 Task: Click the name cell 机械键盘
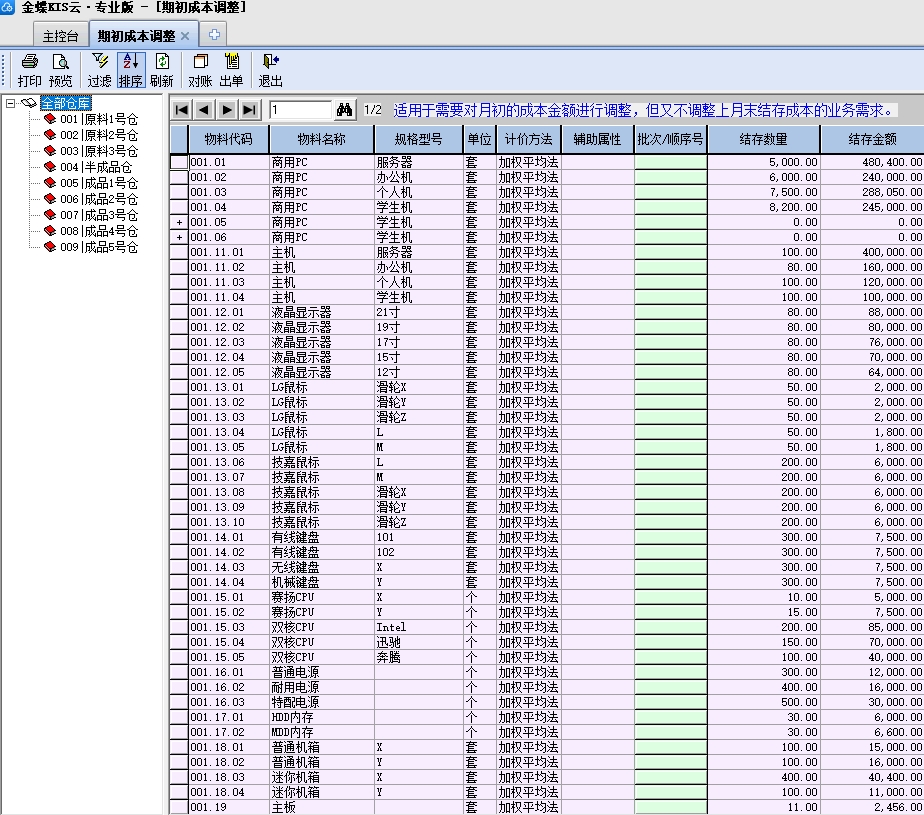point(322,582)
